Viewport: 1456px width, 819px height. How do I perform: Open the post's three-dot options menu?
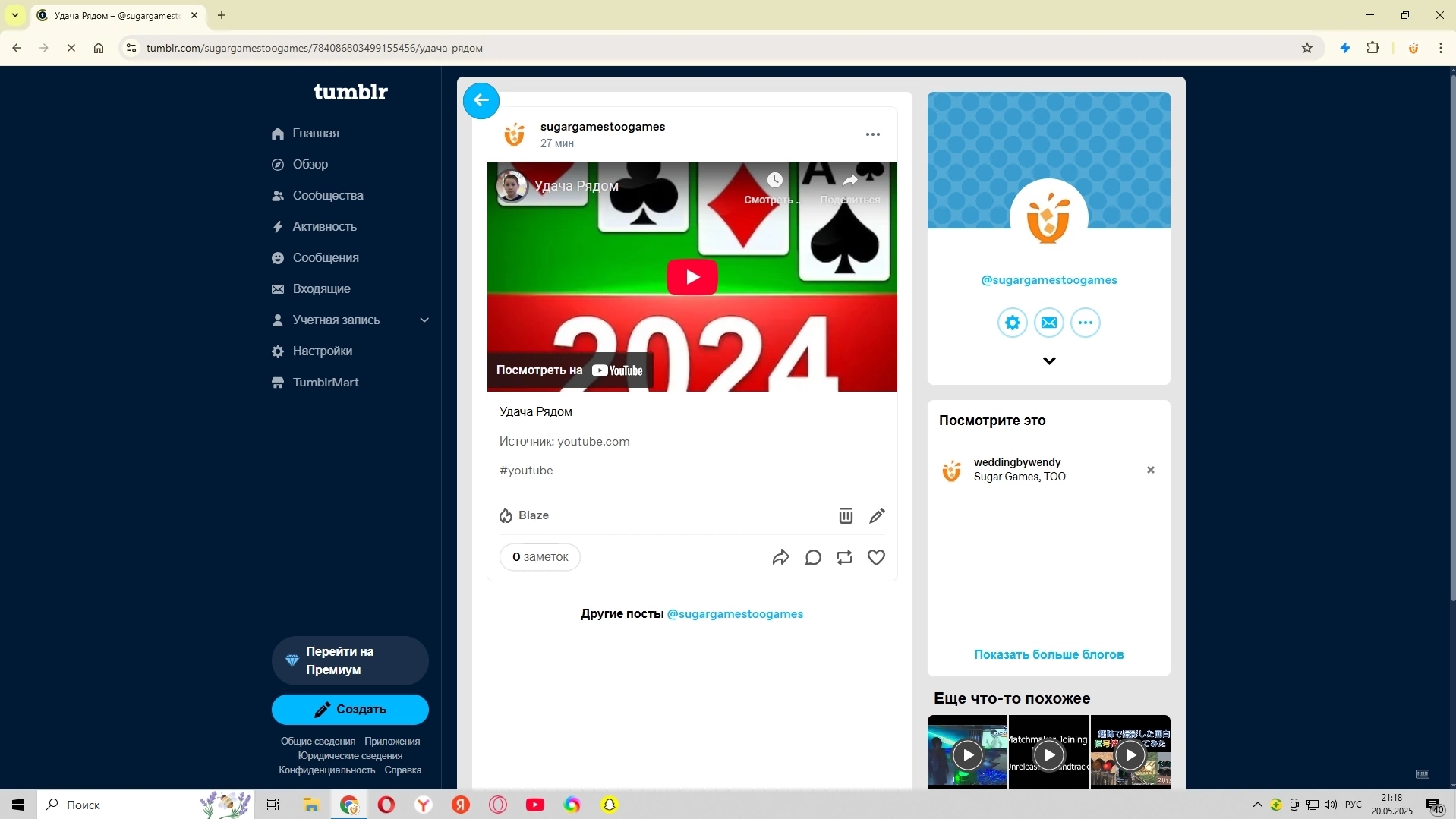coord(873,134)
